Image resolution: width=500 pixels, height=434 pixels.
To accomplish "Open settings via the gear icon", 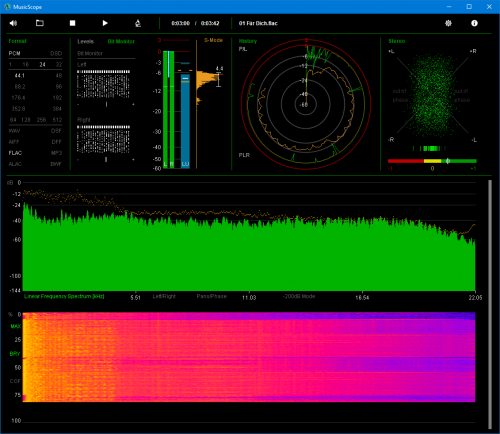I will [448, 23].
